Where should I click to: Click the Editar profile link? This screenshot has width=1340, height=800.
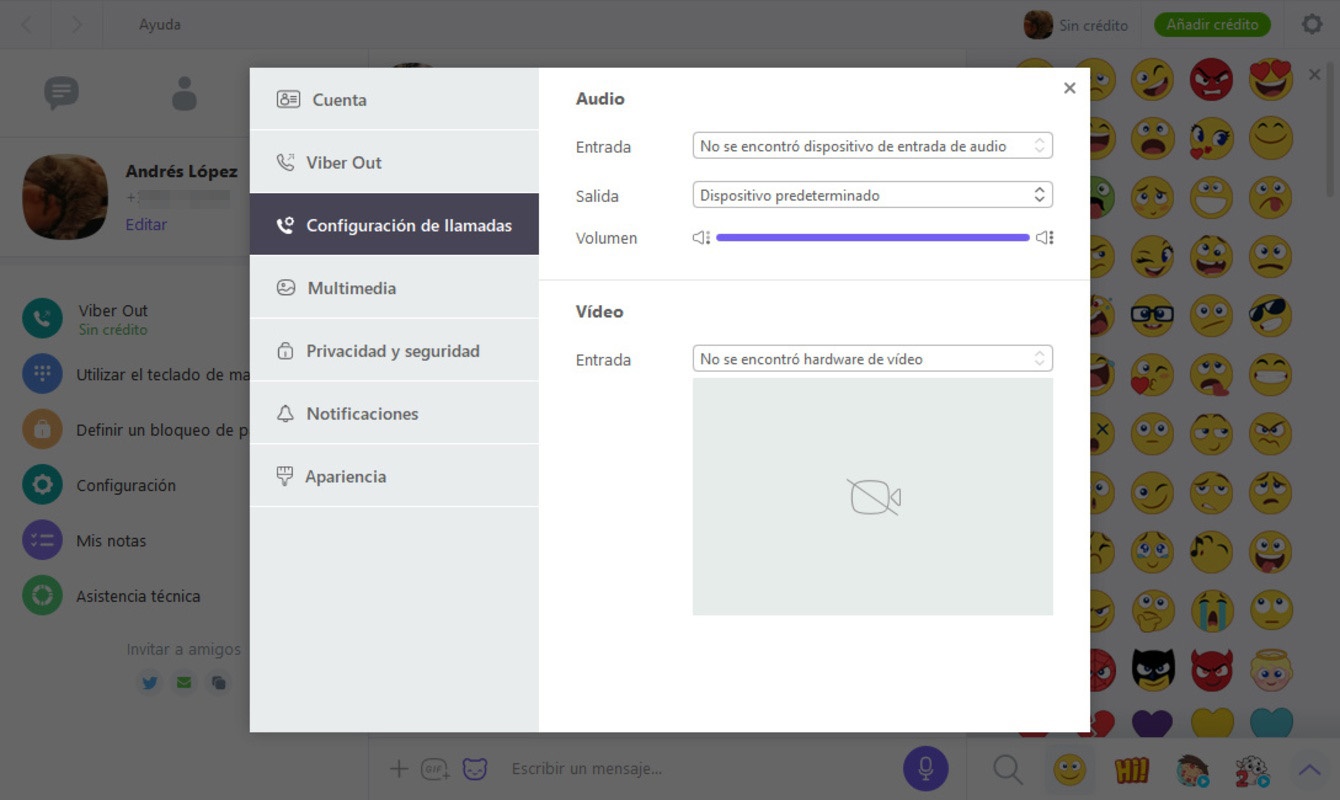pos(146,225)
